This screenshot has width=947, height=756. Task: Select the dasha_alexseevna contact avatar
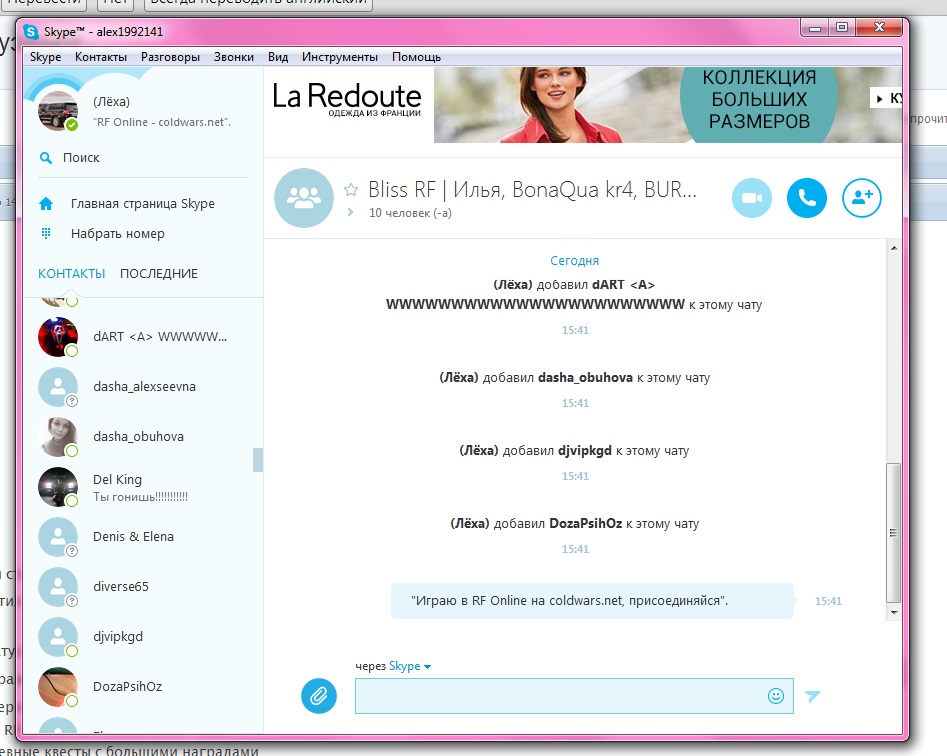point(58,387)
